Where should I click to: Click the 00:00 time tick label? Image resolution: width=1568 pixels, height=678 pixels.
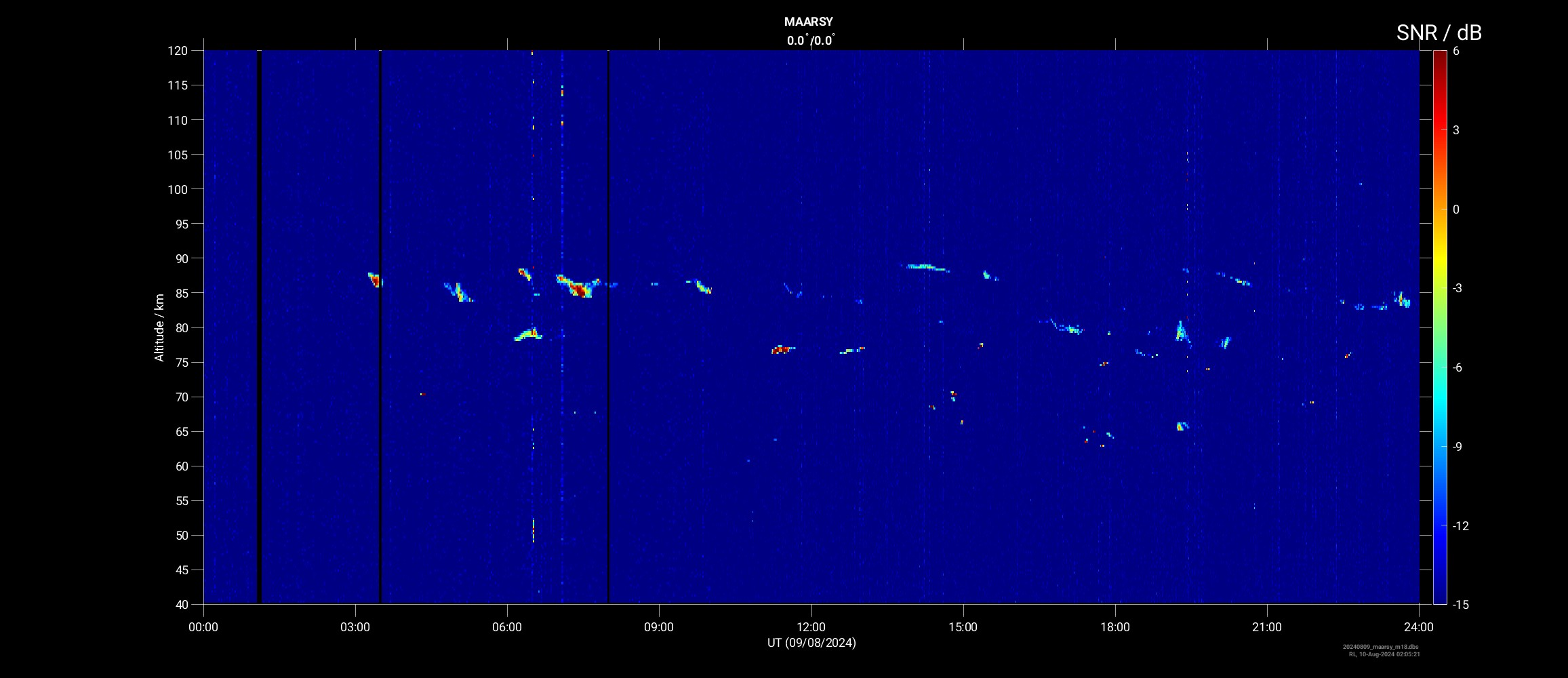(x=203, y=627)
